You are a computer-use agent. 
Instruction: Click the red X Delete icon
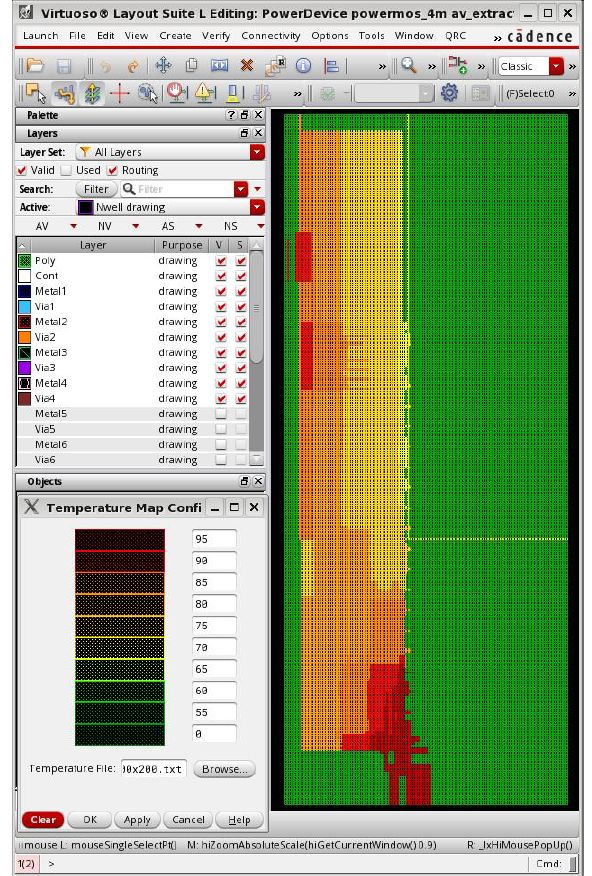[x=246, y=66]
